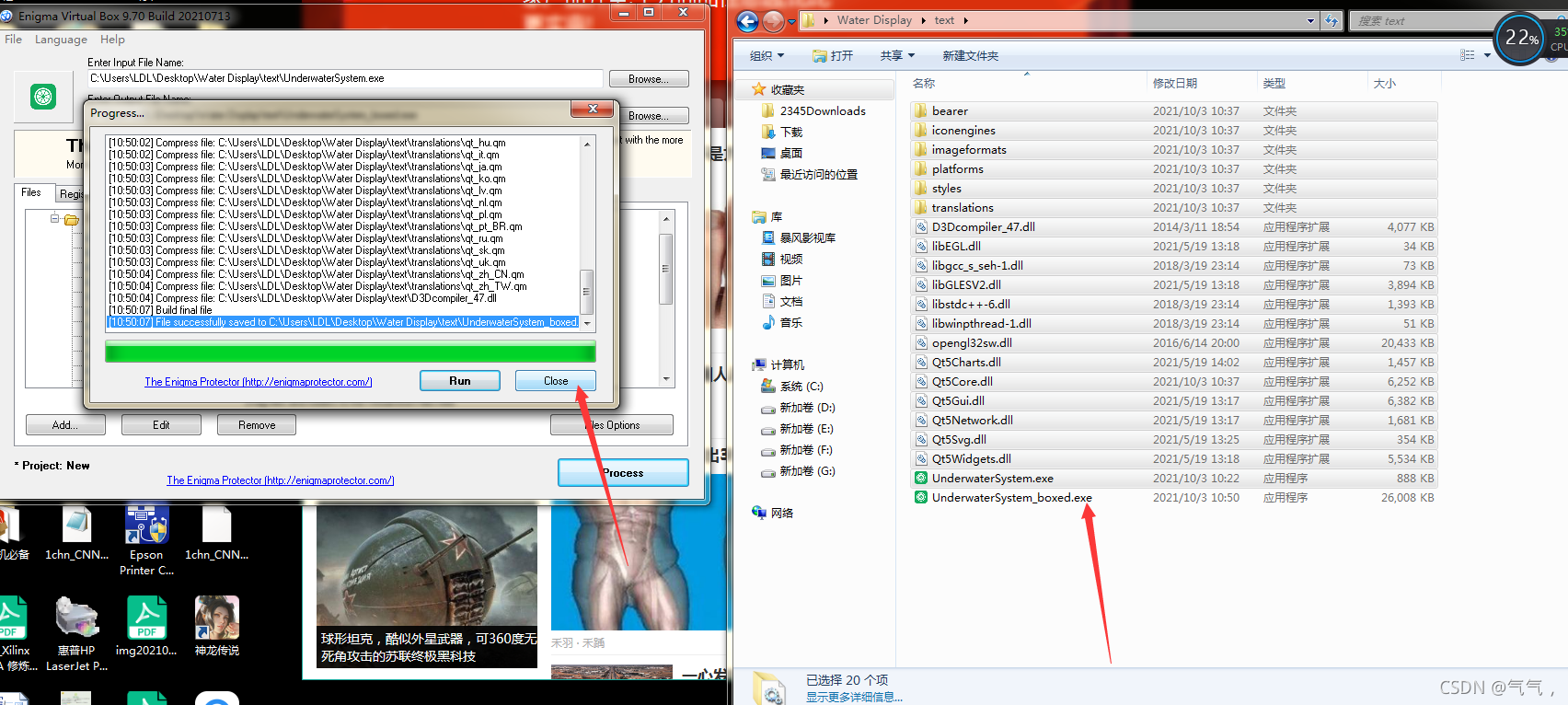Expand the address bar history dropdown

click(1311, 20)
